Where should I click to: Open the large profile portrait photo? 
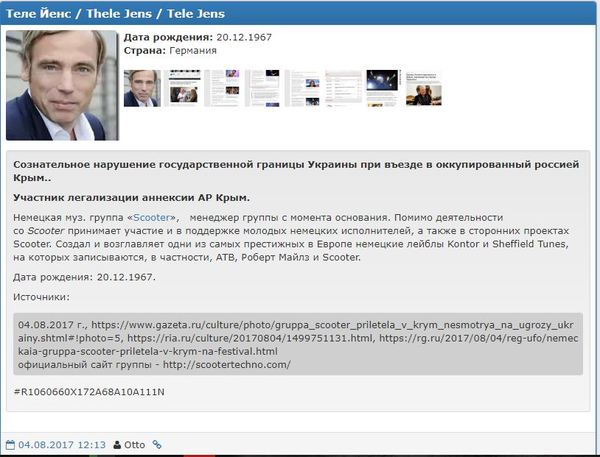pyautogui.click(x=62, y=85)
